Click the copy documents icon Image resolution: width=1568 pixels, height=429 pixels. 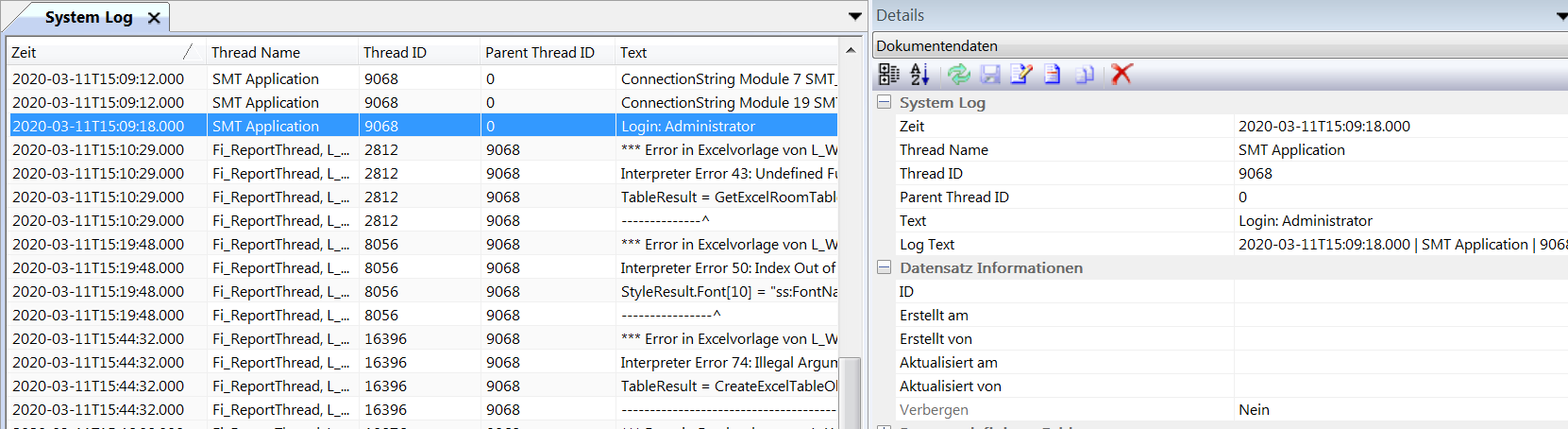[x=1085, y=74]
